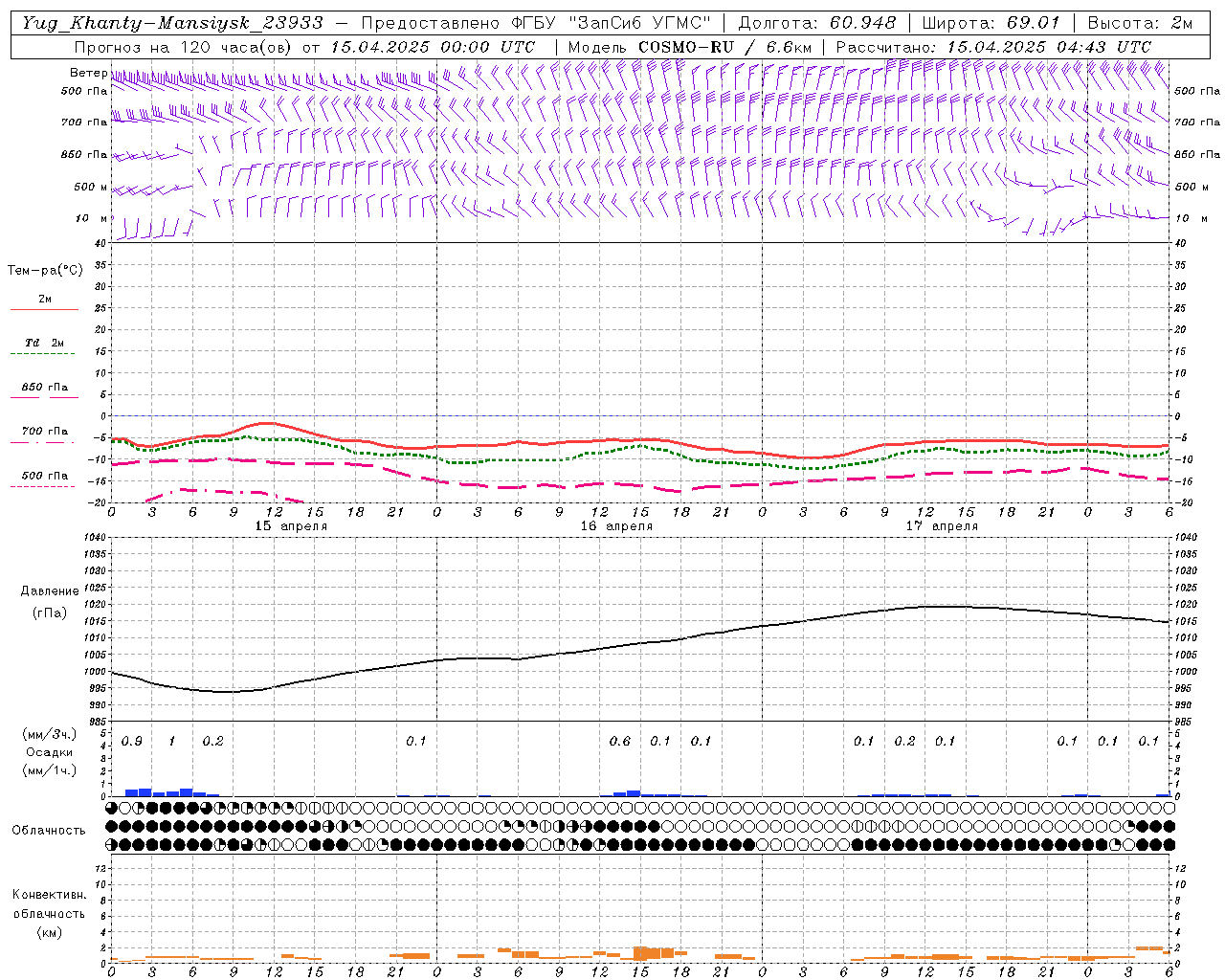1225x980 pixels.
Task: Click the 'Облачность' cloud cover label
Action: tap(49, 830)
